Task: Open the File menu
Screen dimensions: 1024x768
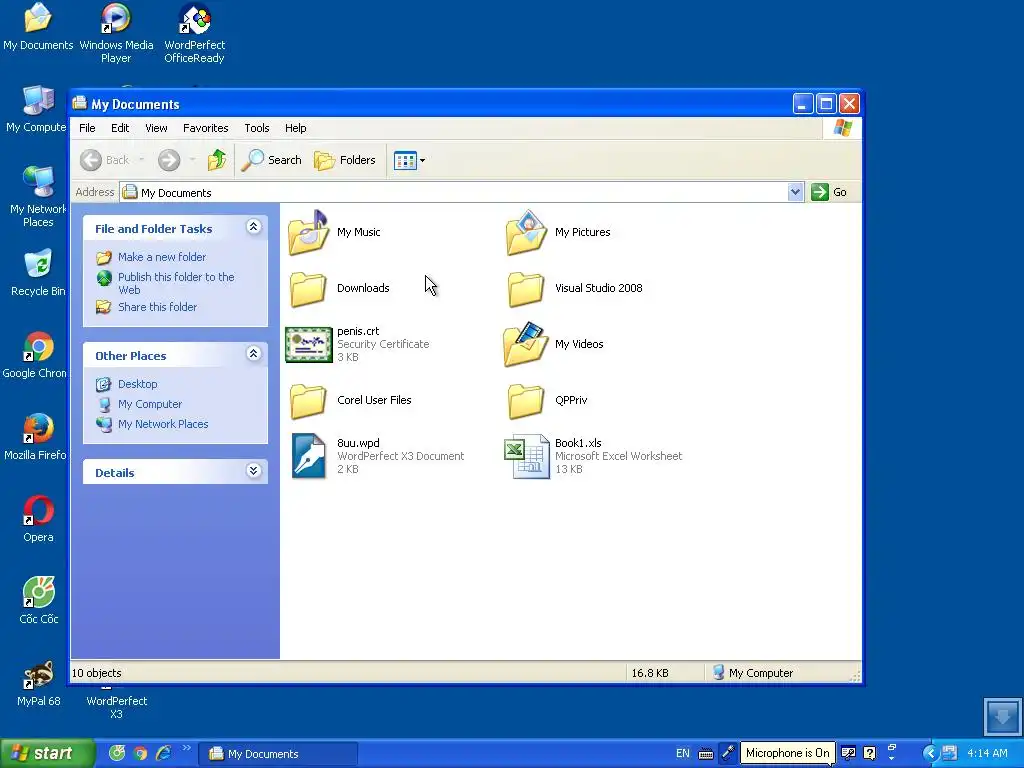Action: click(87, 128)
